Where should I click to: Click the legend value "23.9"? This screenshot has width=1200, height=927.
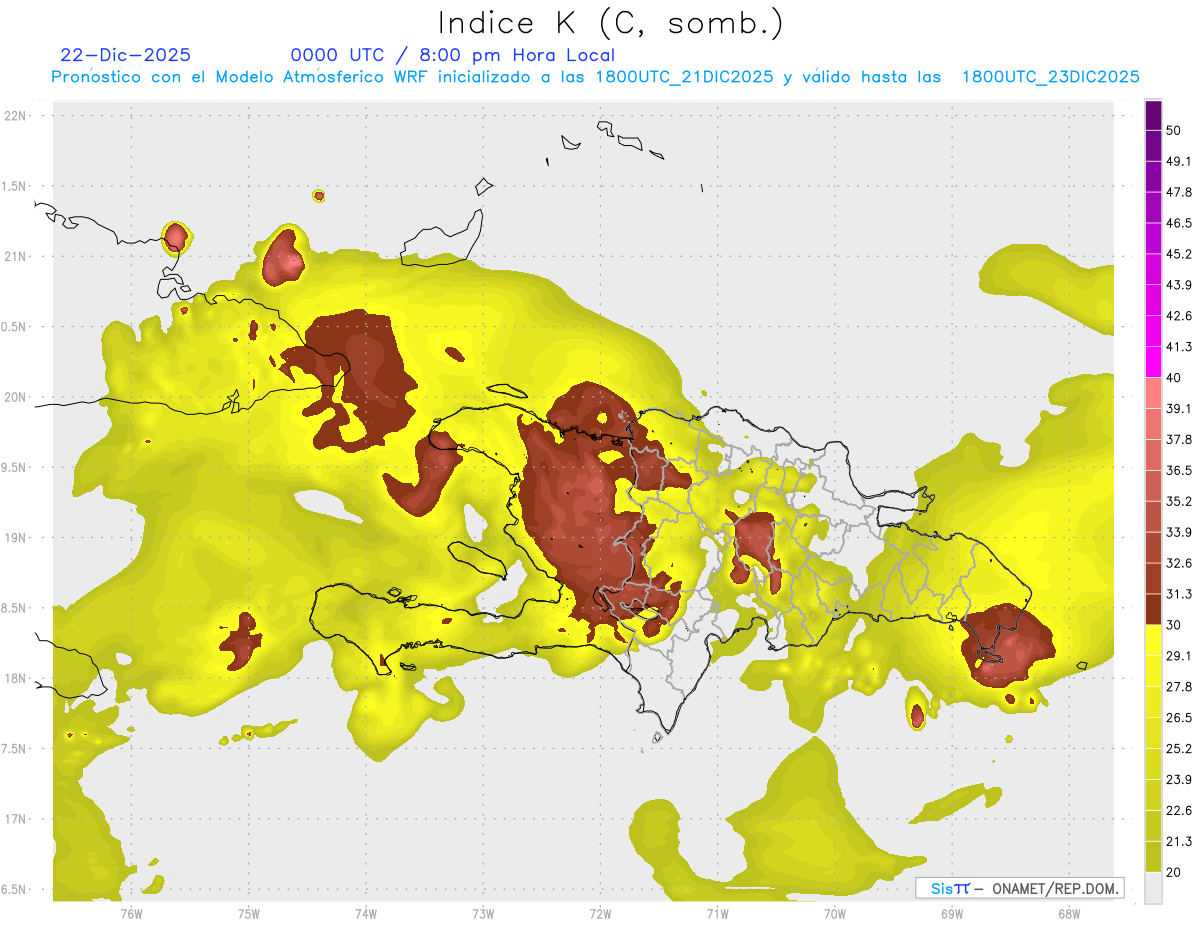[1179, 780]
